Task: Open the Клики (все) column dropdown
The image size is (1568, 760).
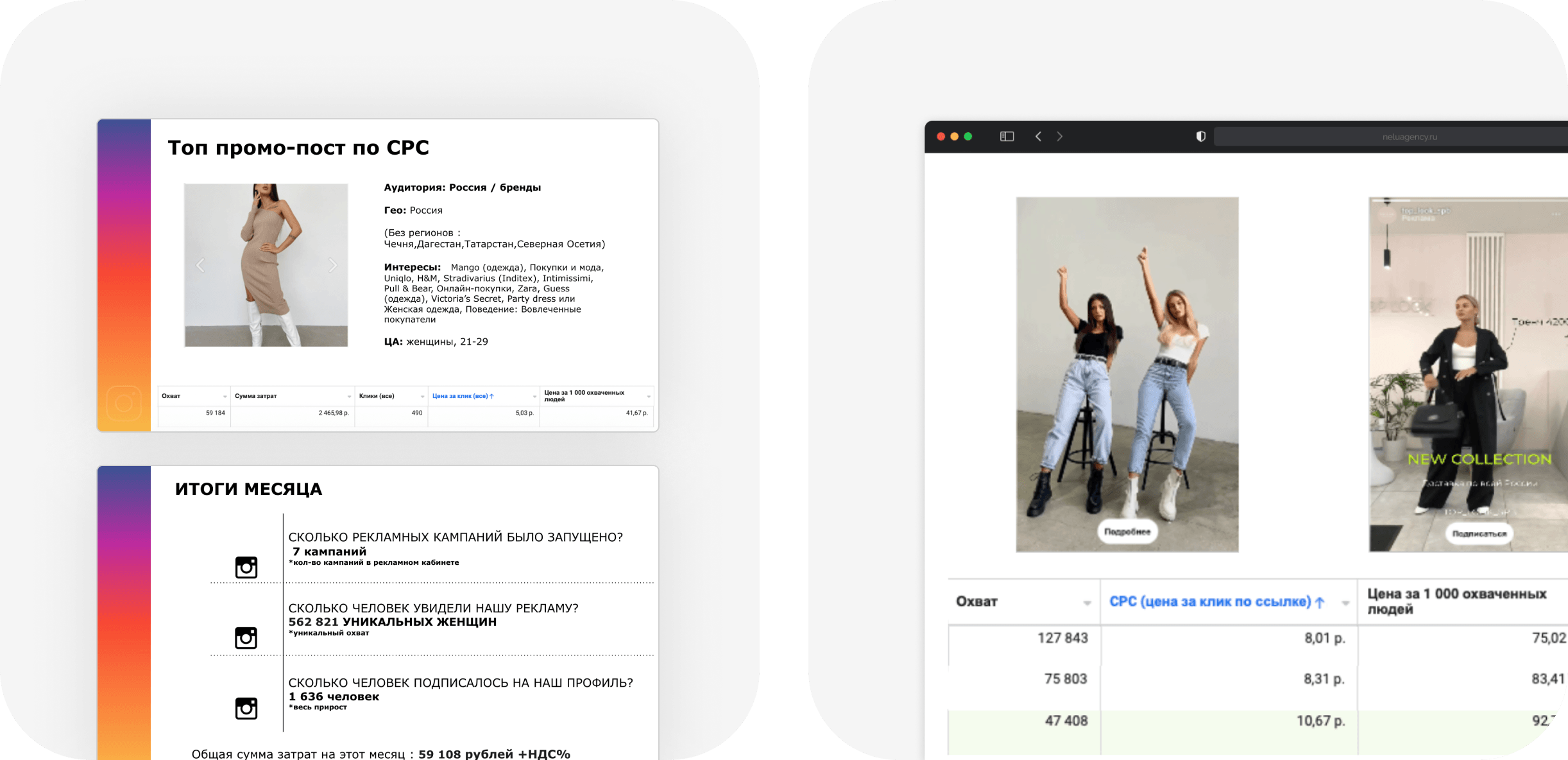Action: pos(422,397)
